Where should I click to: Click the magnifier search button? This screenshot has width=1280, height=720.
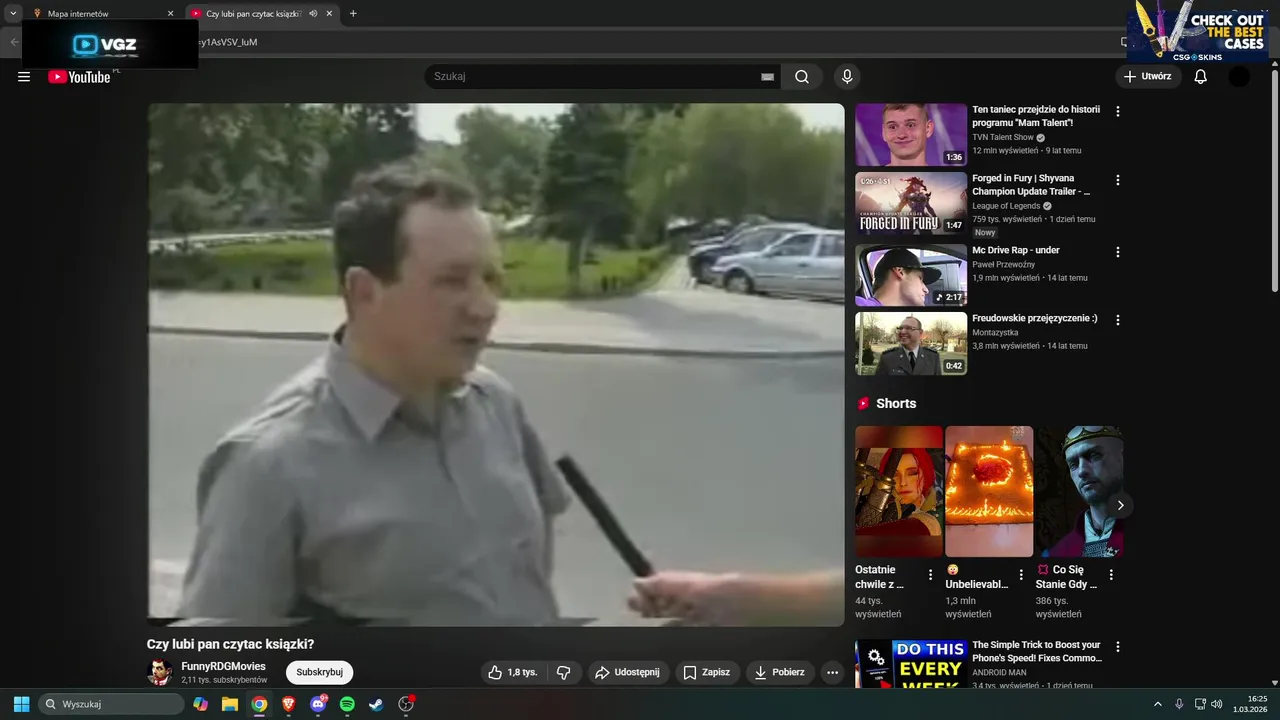click(x=802, y=77)
